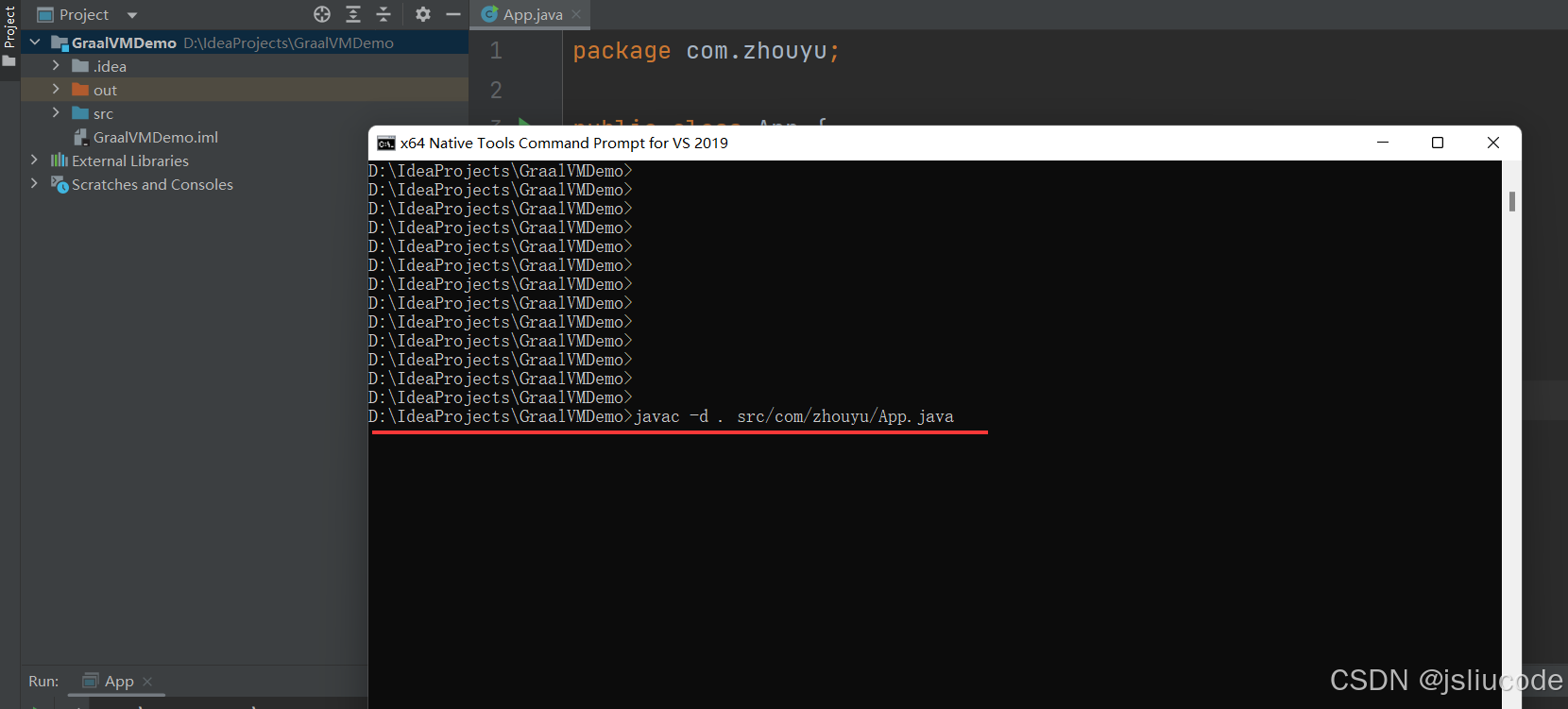Expand the out folder
1568x709 pixels.
pyautogui.click(x=56, y=90)
